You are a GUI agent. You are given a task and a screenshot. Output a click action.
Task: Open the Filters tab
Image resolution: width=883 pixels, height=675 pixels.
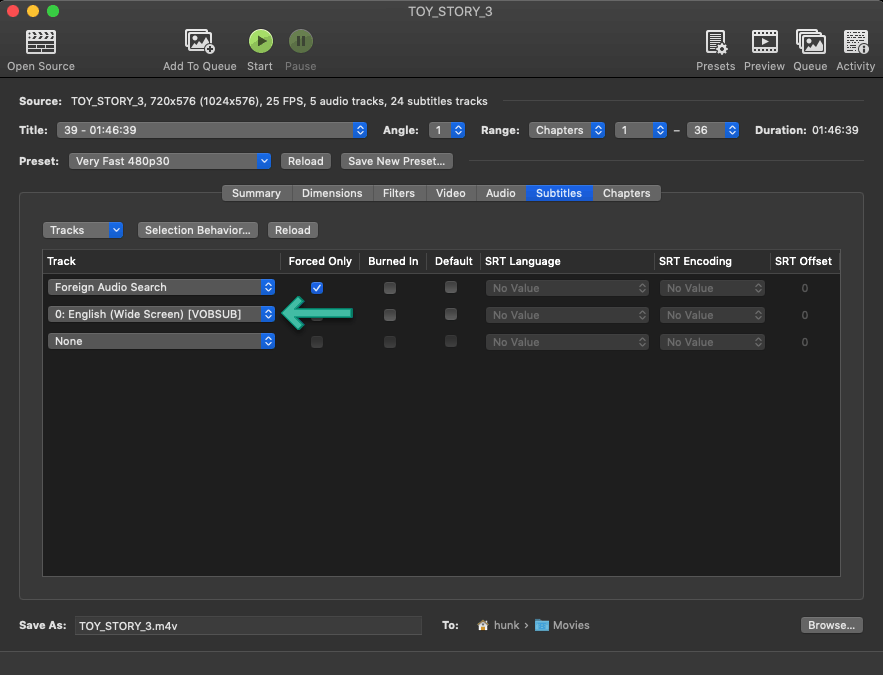[x=399, y=193]
